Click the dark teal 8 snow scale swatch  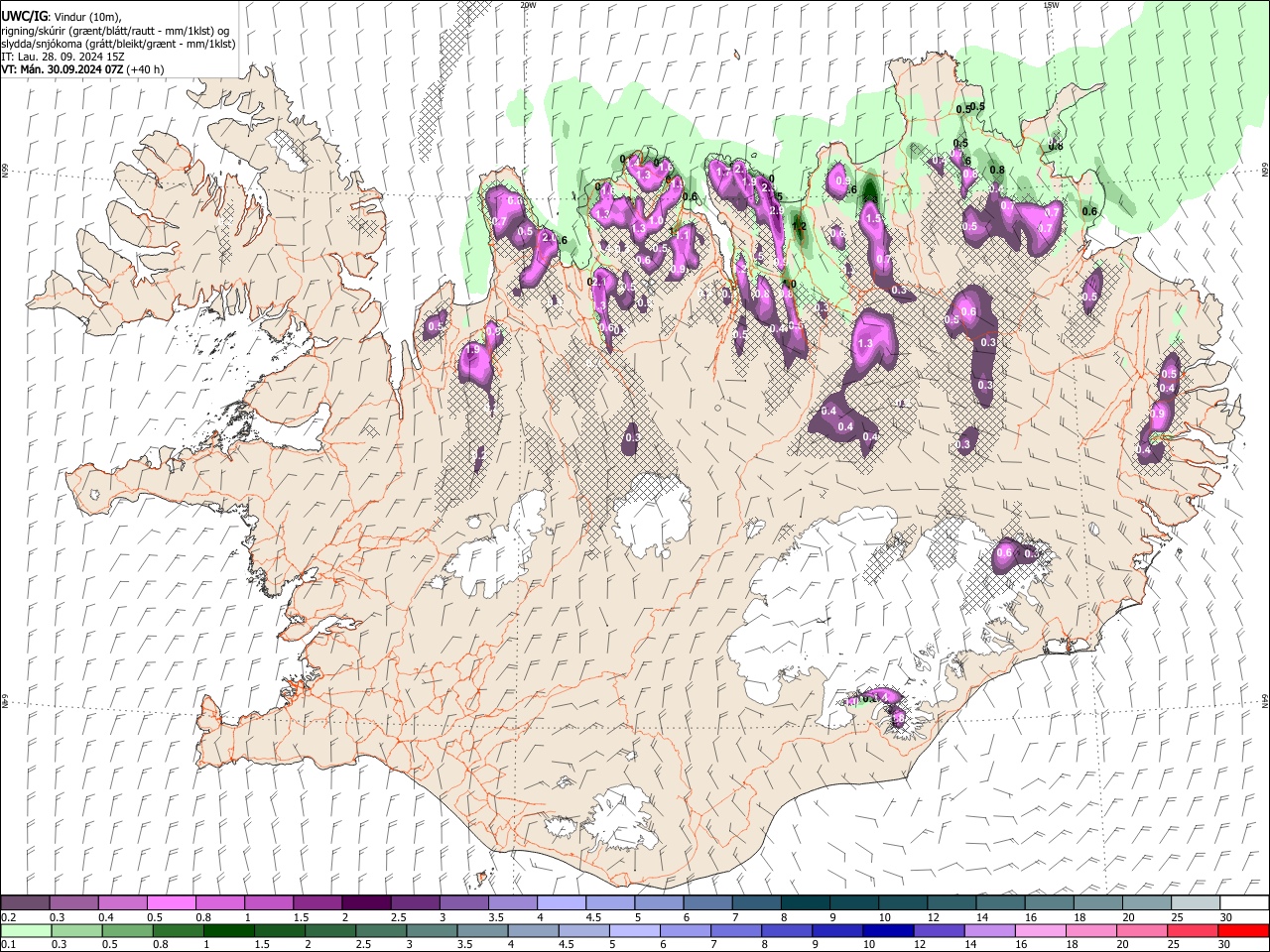click(806, 903)
